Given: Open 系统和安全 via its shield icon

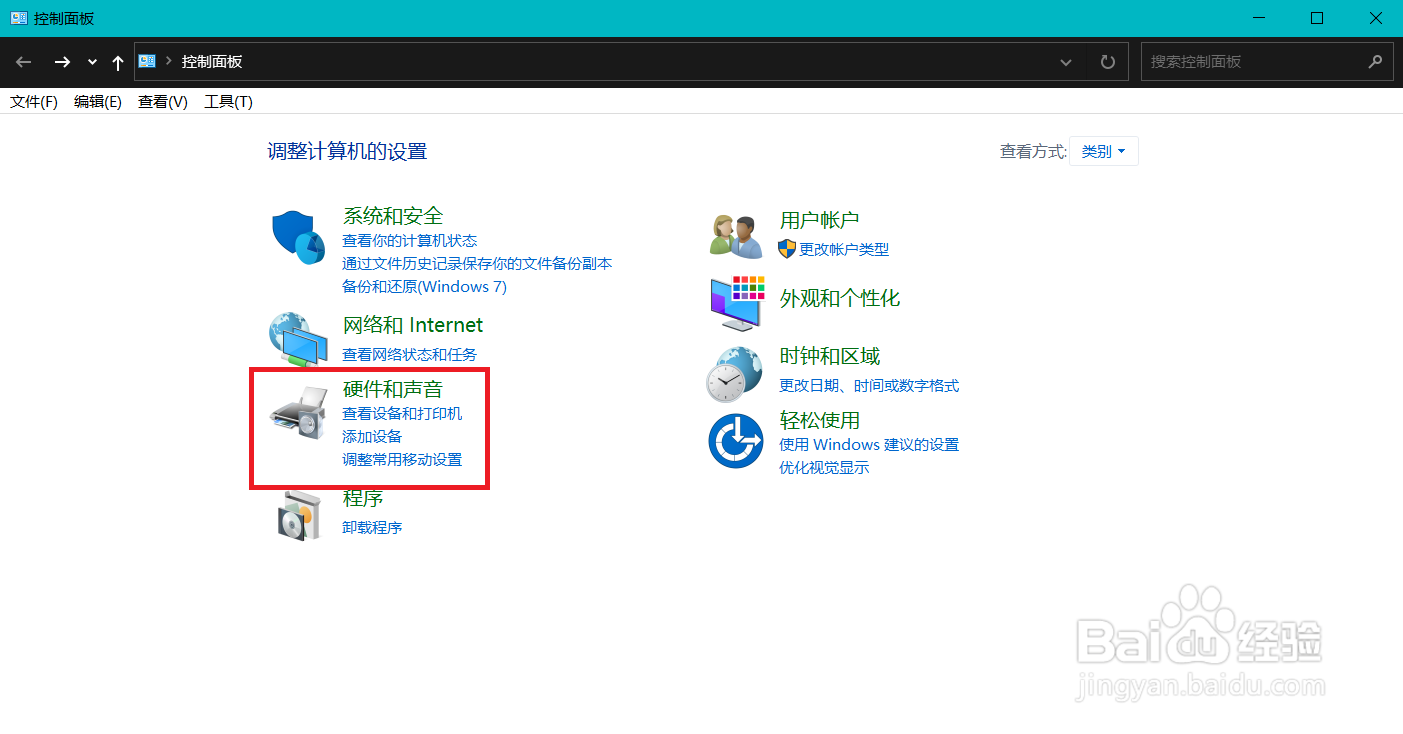Looking at the screenshot, I should (296, 238).
